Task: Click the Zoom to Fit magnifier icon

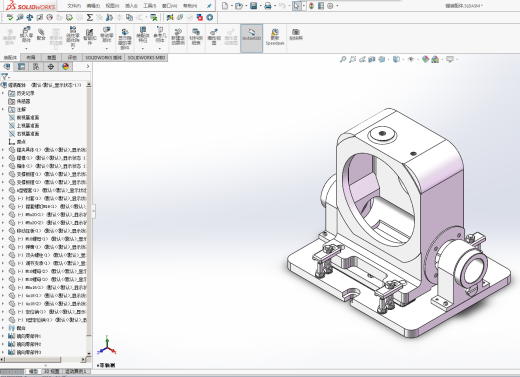Action: point(343,59)
